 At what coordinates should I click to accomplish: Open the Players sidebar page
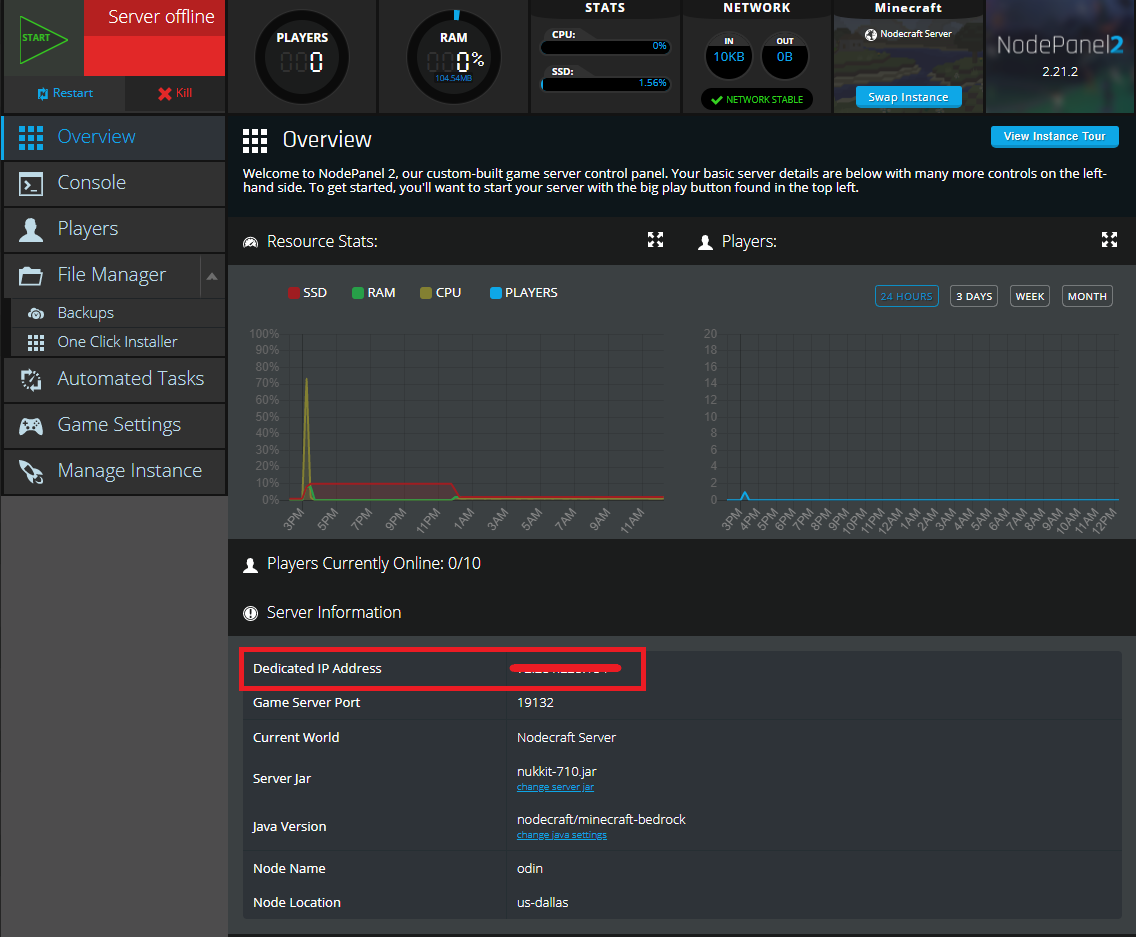87,229
